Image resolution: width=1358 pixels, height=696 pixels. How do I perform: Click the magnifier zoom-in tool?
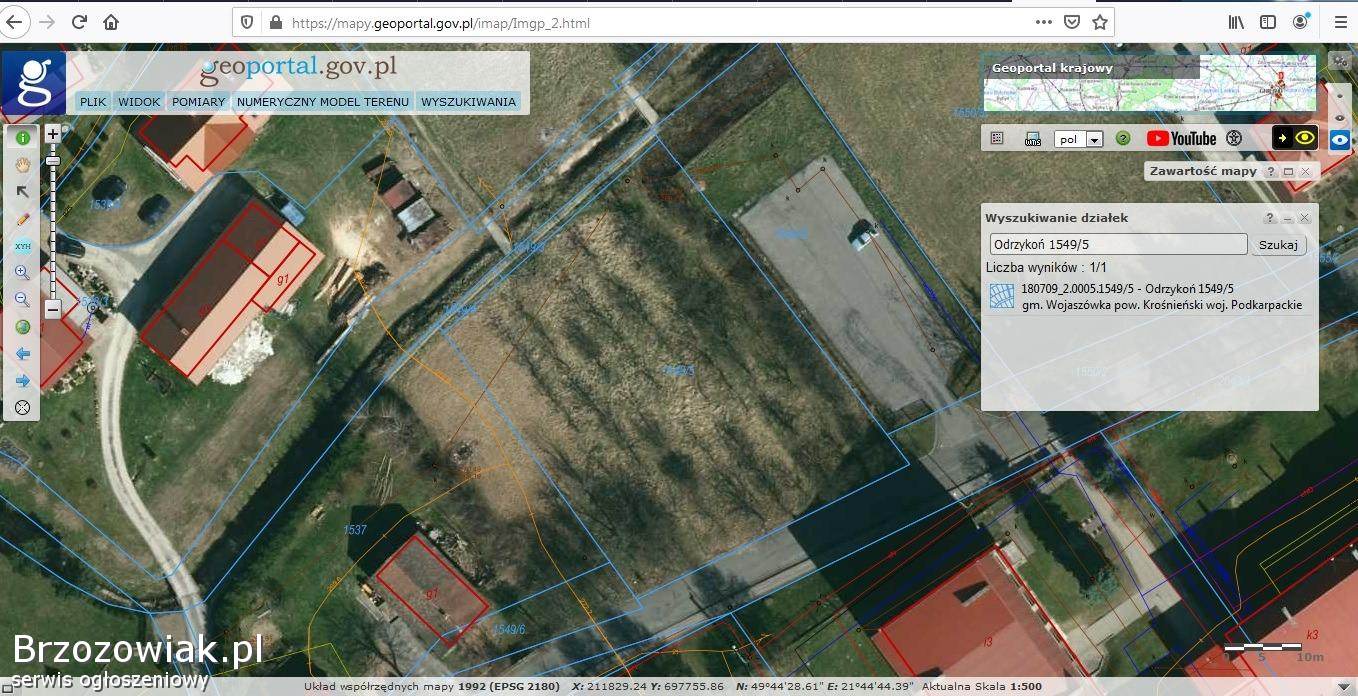click(22, 273)
